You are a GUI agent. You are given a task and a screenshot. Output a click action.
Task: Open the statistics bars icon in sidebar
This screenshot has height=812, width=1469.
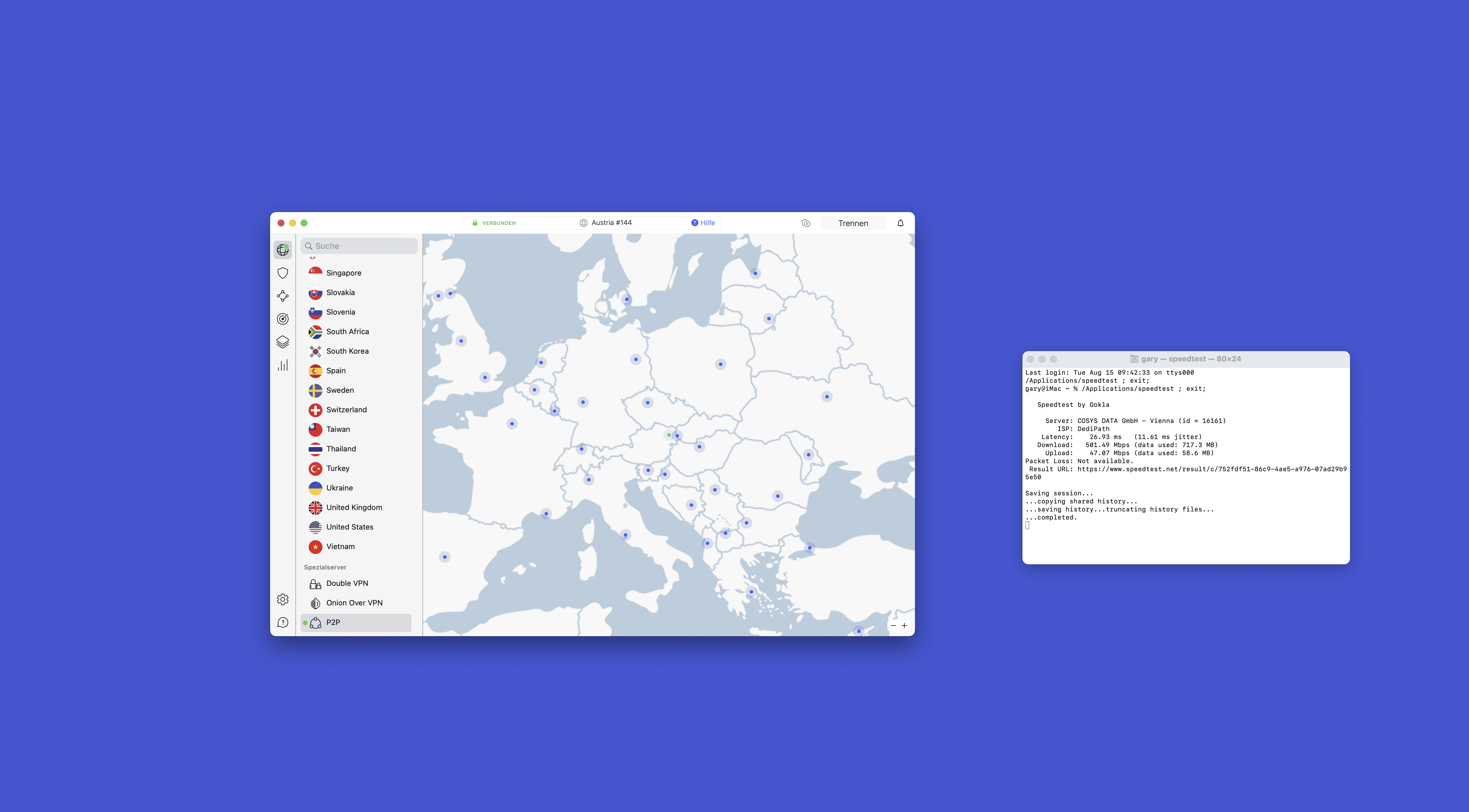pos(283,365)
